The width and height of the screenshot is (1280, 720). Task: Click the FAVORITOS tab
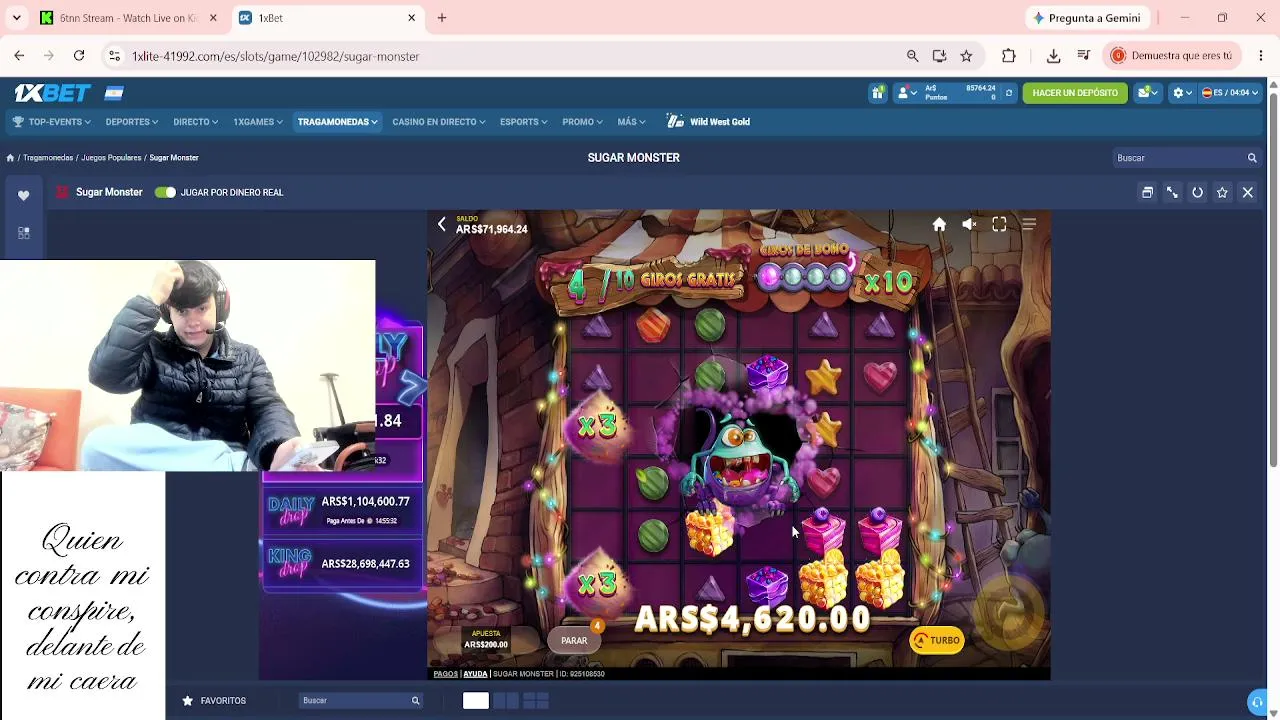pos(214,701)
